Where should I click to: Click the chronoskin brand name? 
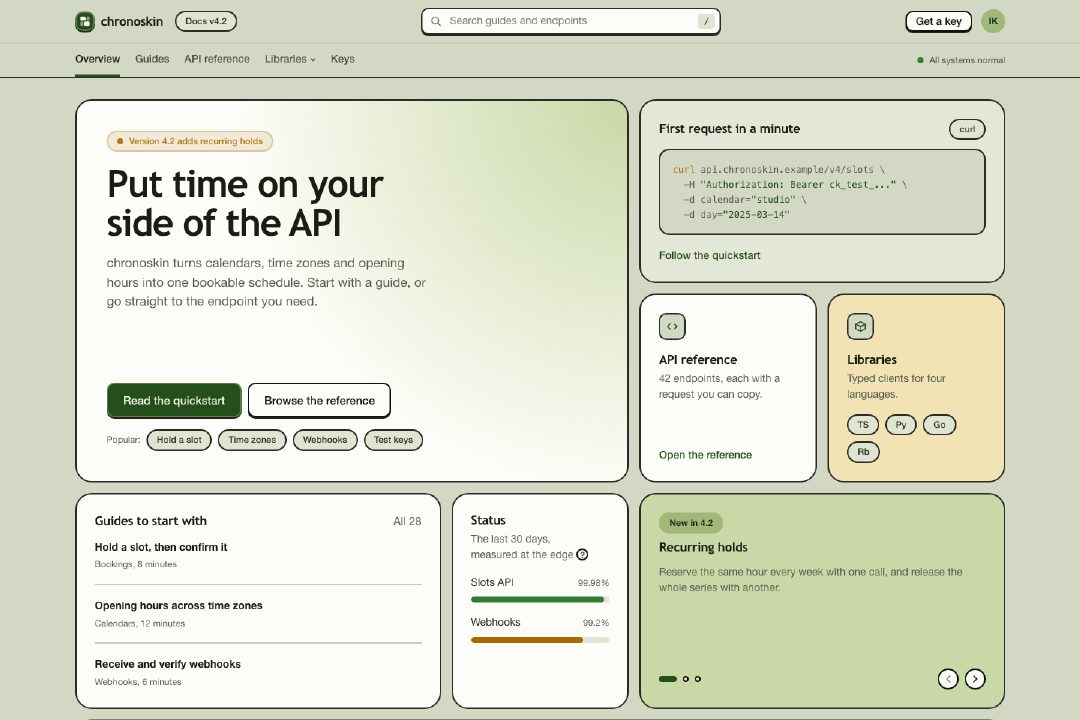pyautogui.click(x=132, y=21)
